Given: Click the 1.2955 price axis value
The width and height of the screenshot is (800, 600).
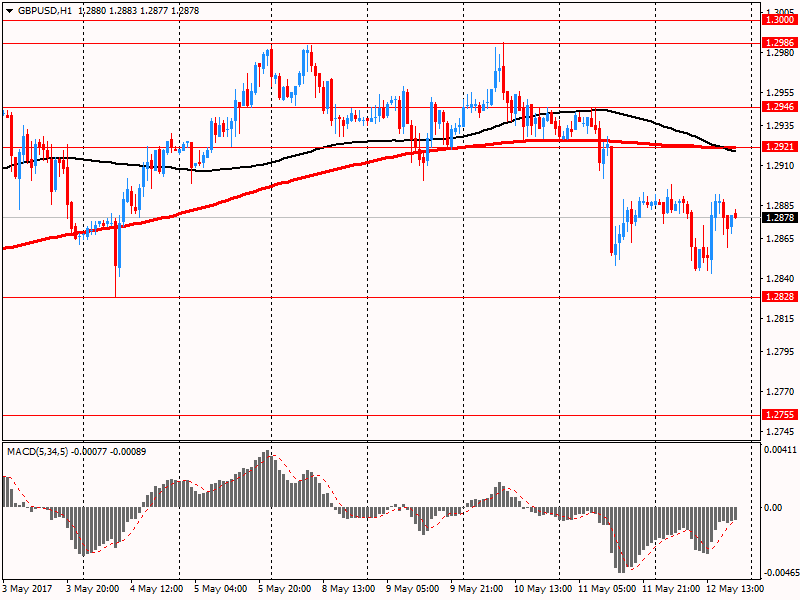Looking at the screenshot, I should pos(781,93).
